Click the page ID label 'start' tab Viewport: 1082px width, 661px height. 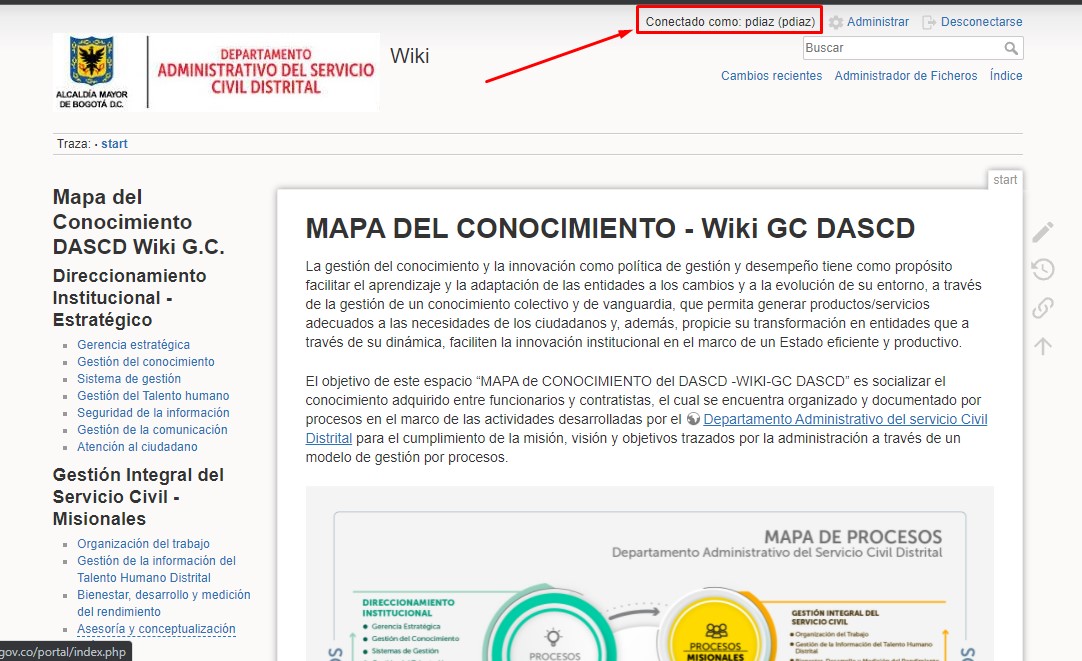click(1005, 180)
